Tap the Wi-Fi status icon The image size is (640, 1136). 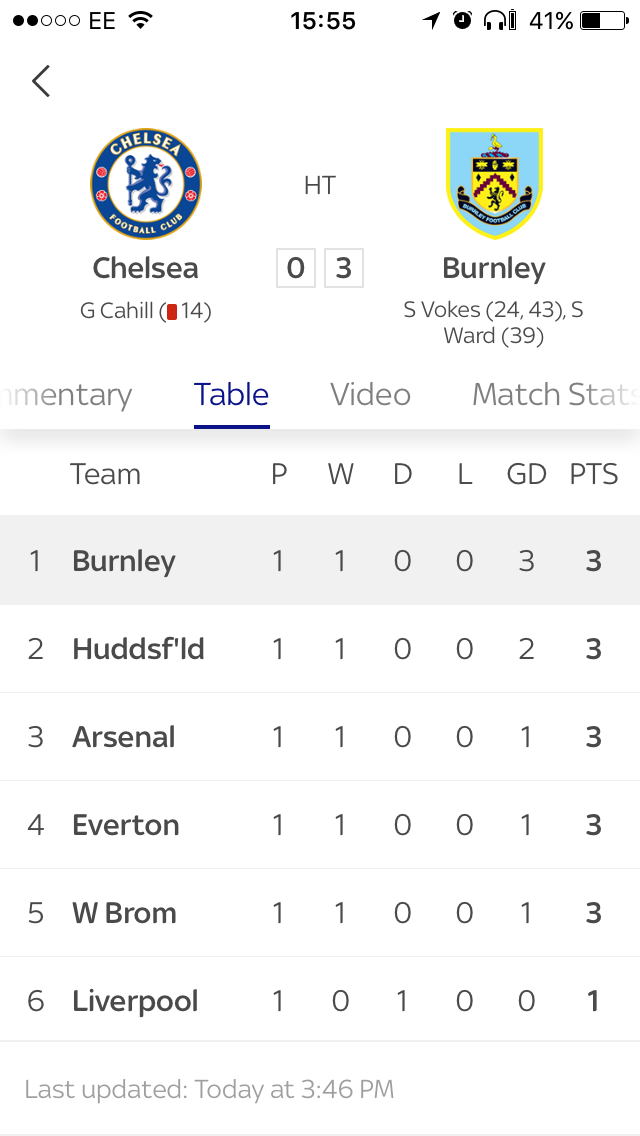[141, 20]
